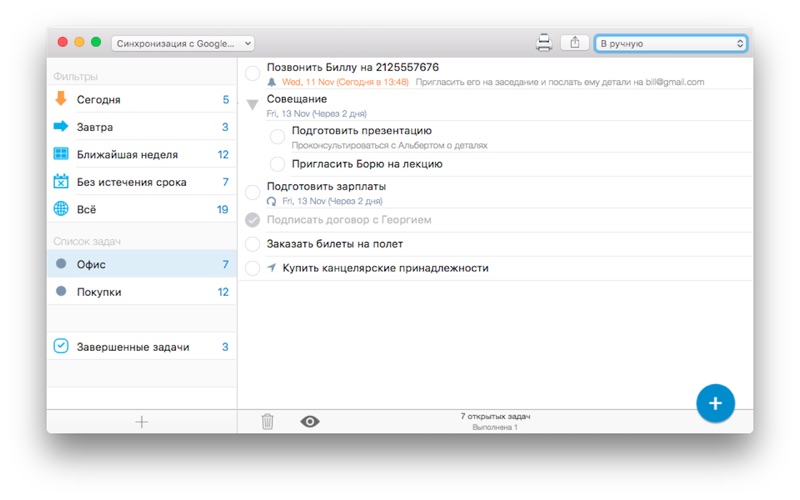The height and width of the screenshot is (500, 800).
Task: Toggle the eye visibility icon
Action: [x=310, y=421]
